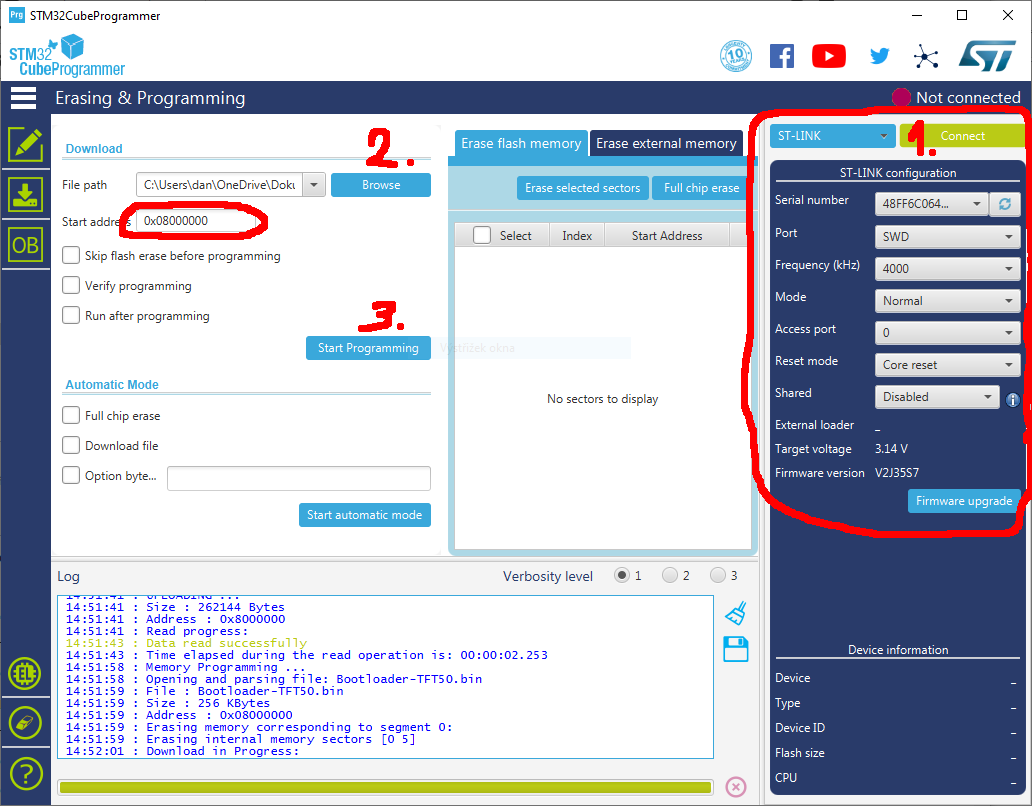Click Full chip erase button
This screenshot has width=1032, height=806.
pos(702,188)
